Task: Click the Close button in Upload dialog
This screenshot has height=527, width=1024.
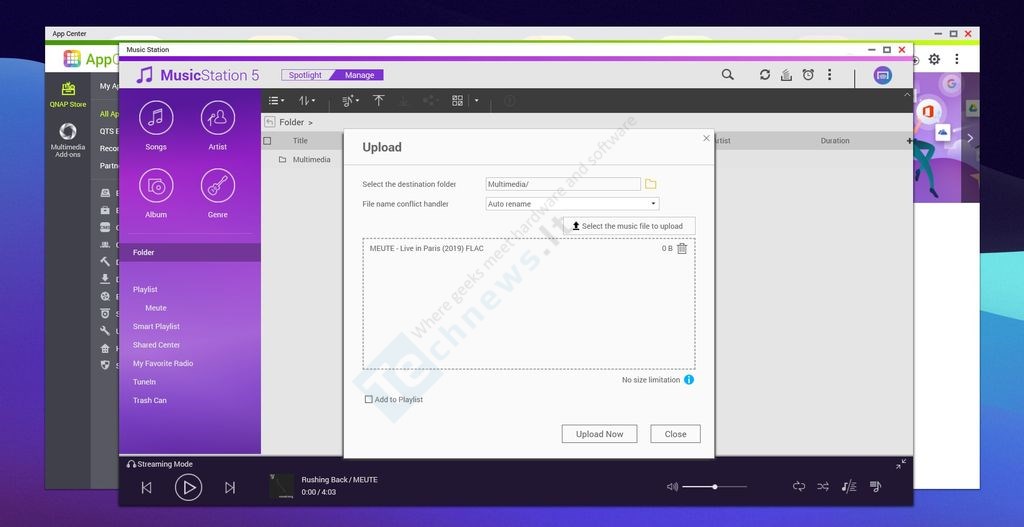Action: (675, 434)
